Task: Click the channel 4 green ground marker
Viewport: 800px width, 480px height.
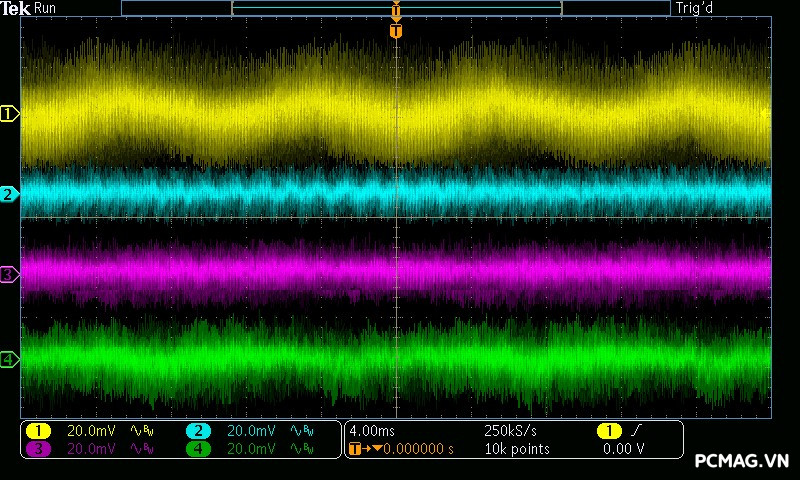Action: point(10,359)
